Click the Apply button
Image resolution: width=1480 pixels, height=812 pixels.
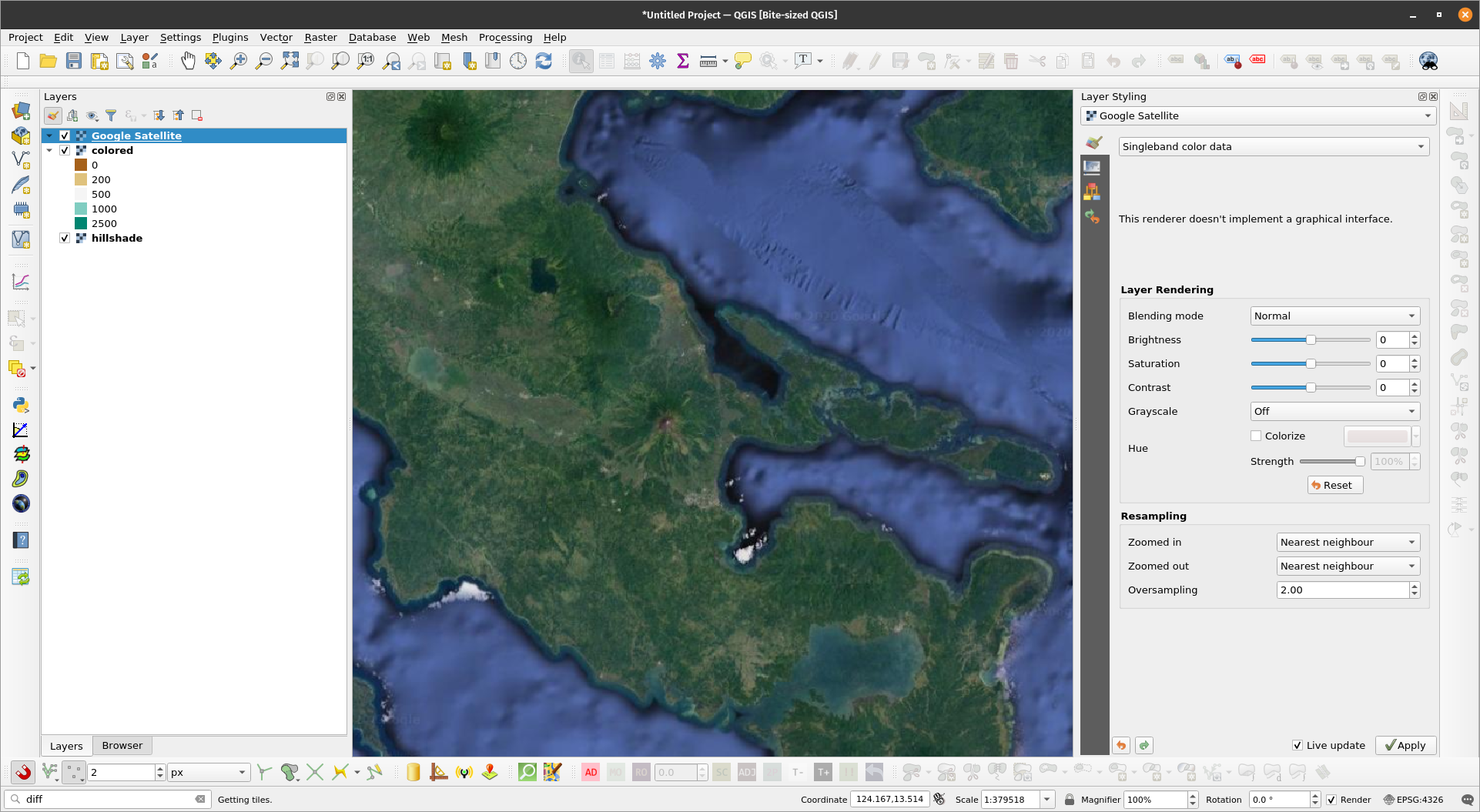(1405, 745)
